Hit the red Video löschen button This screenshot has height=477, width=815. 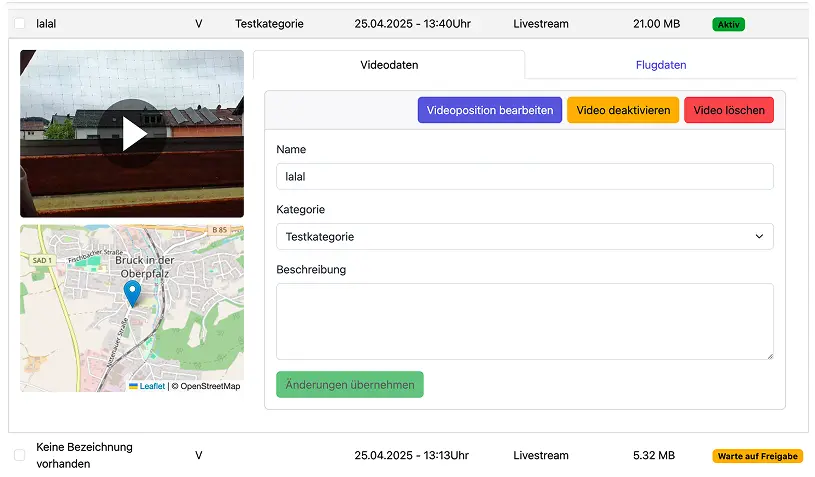[x=728, y=110]
